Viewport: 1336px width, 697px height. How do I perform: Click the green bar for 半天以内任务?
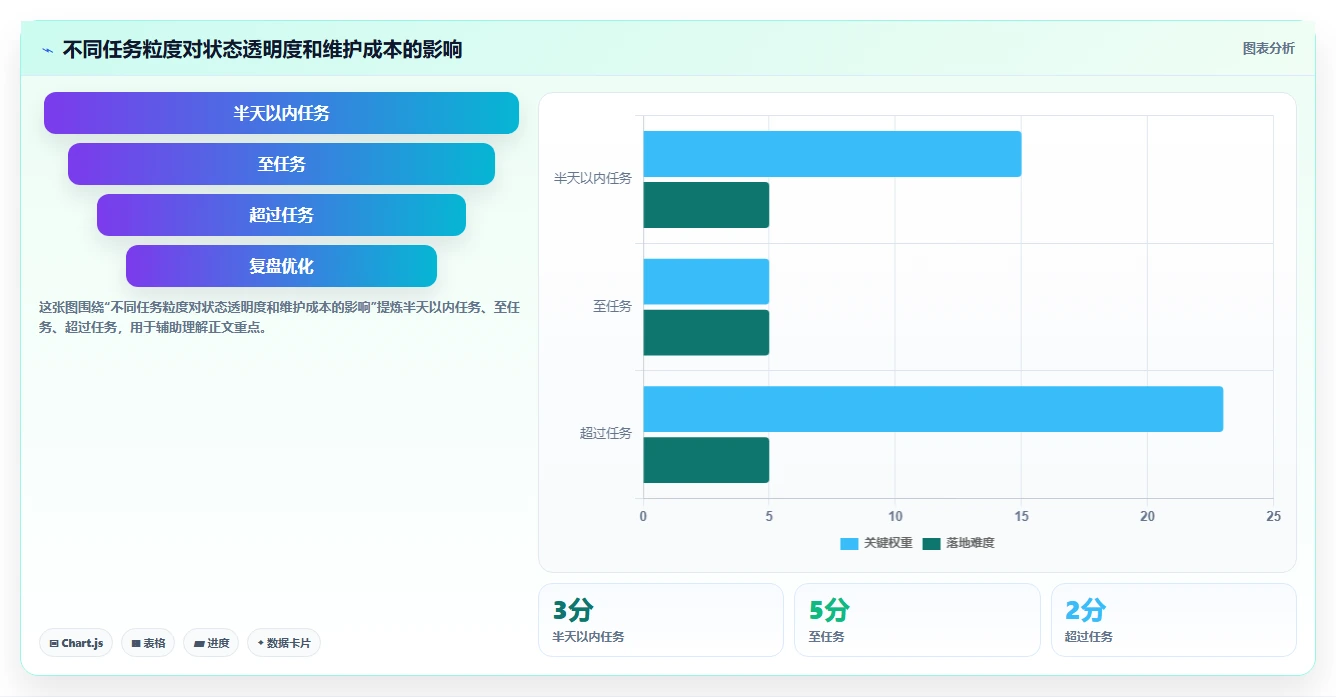(x=706, y=205)
